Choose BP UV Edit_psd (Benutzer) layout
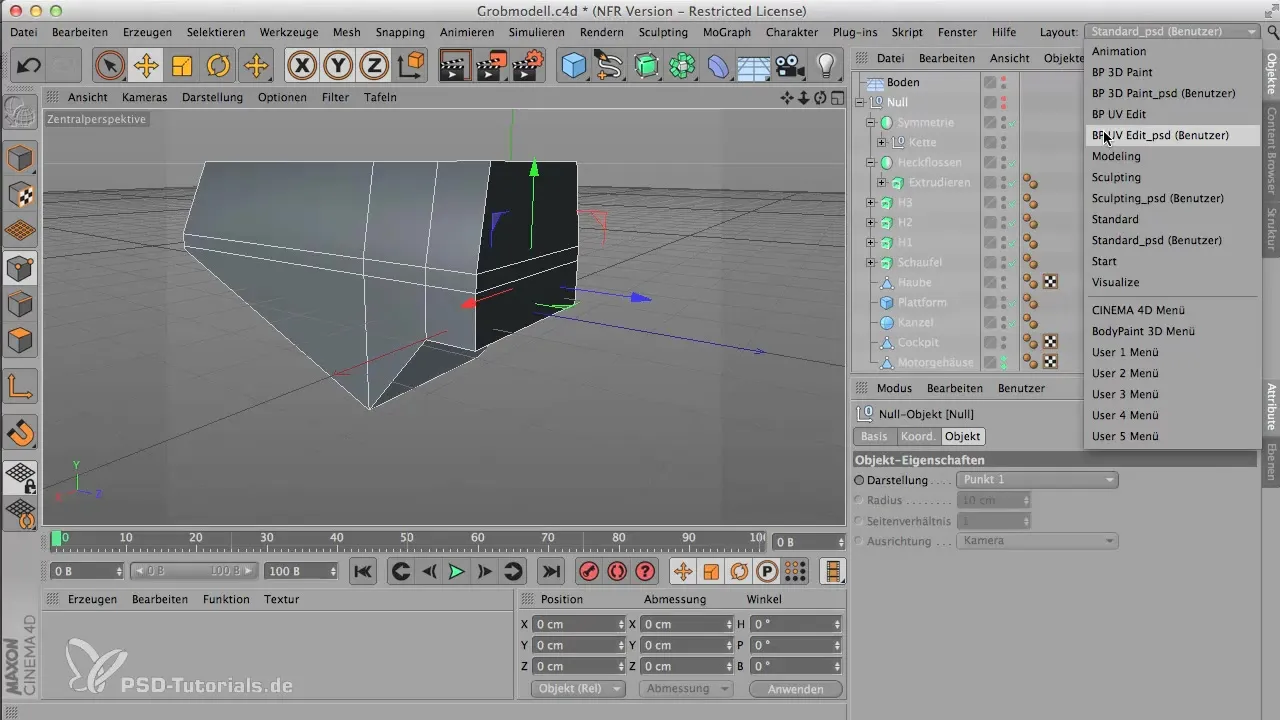This screenshot has width=1280, height=720. click(x=1172, y=135)
